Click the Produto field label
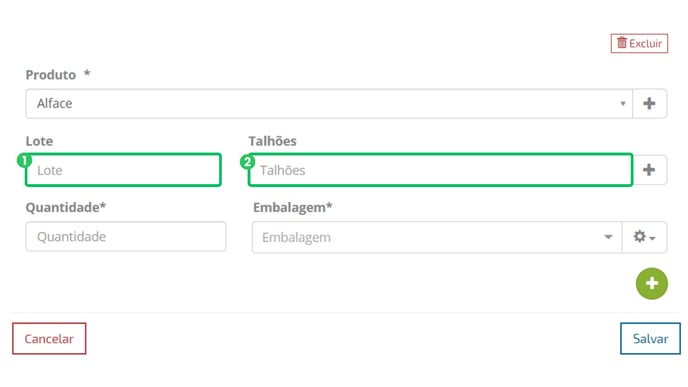 pos(51,75)
